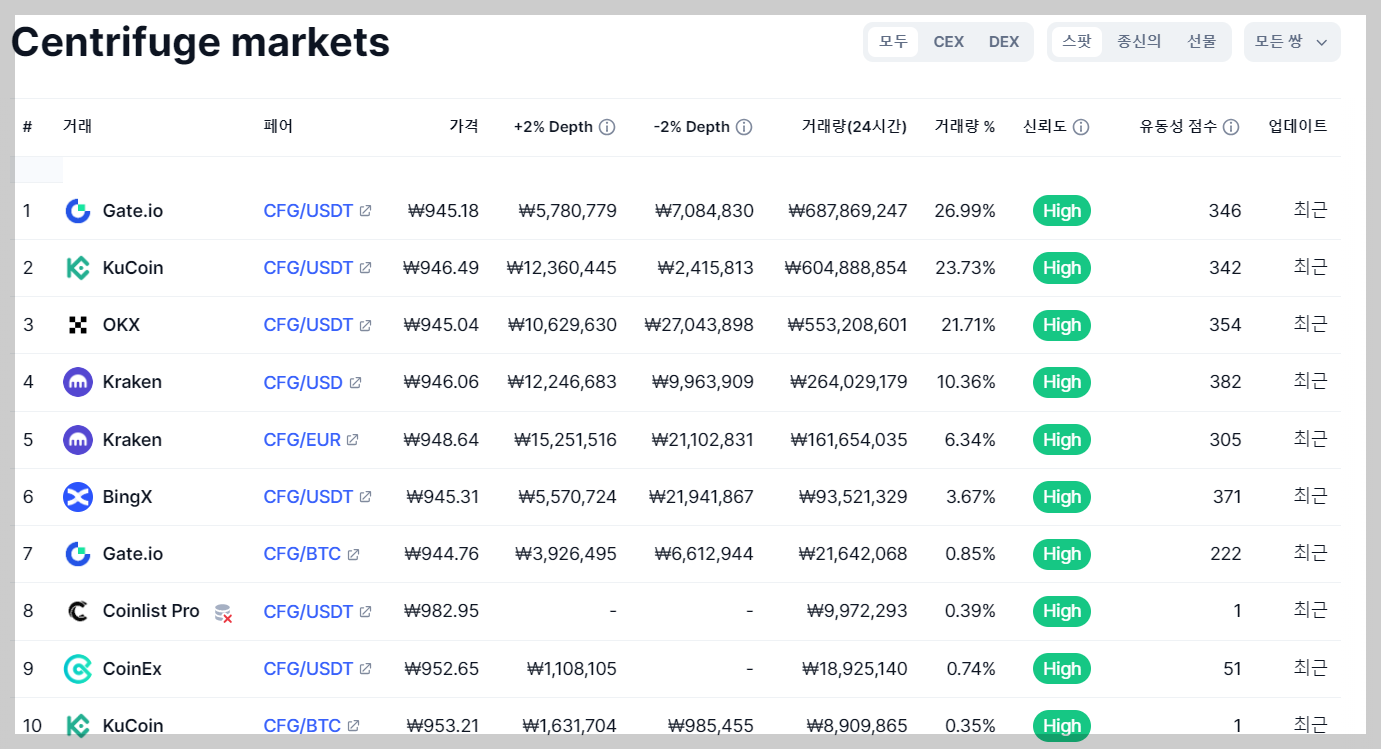Open external link icon for Kraken CFG/USD

pyautogui.click(x=355, y=382)
